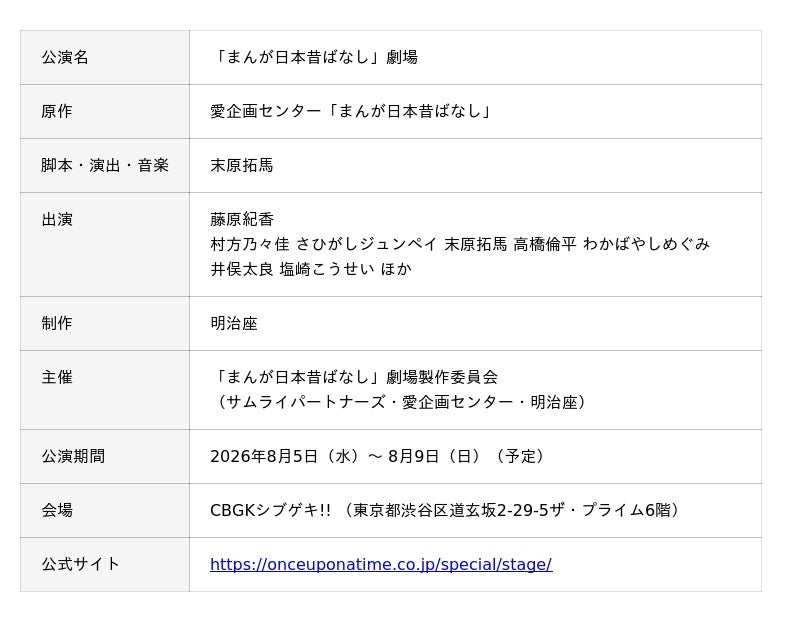Click the 末原拓馬 name in the scriptwriter row
The height and width of the screenshot is (622, 800).
(x=241, y=165)
